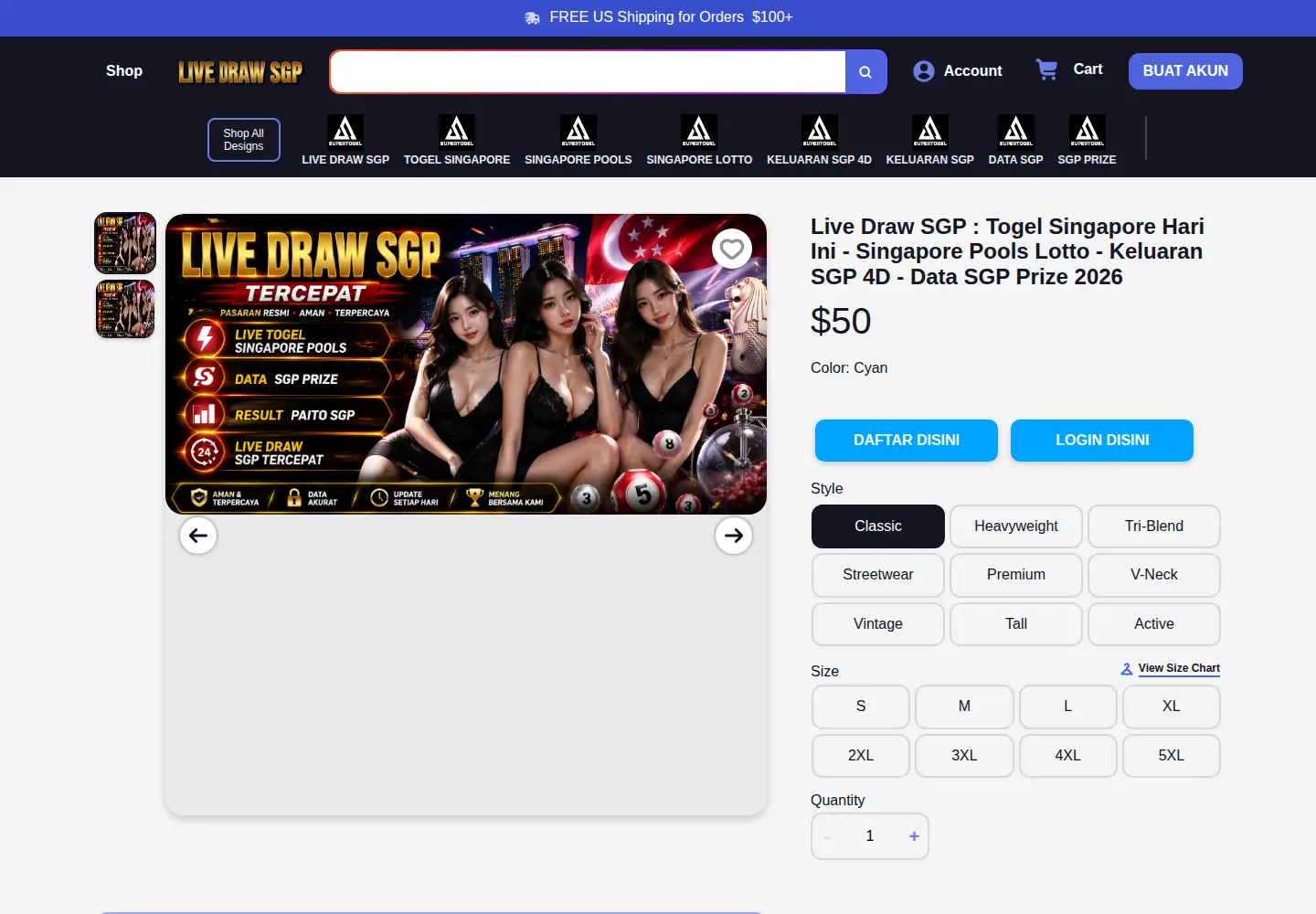Increase quantity with plus button

(x=914, y=836)
